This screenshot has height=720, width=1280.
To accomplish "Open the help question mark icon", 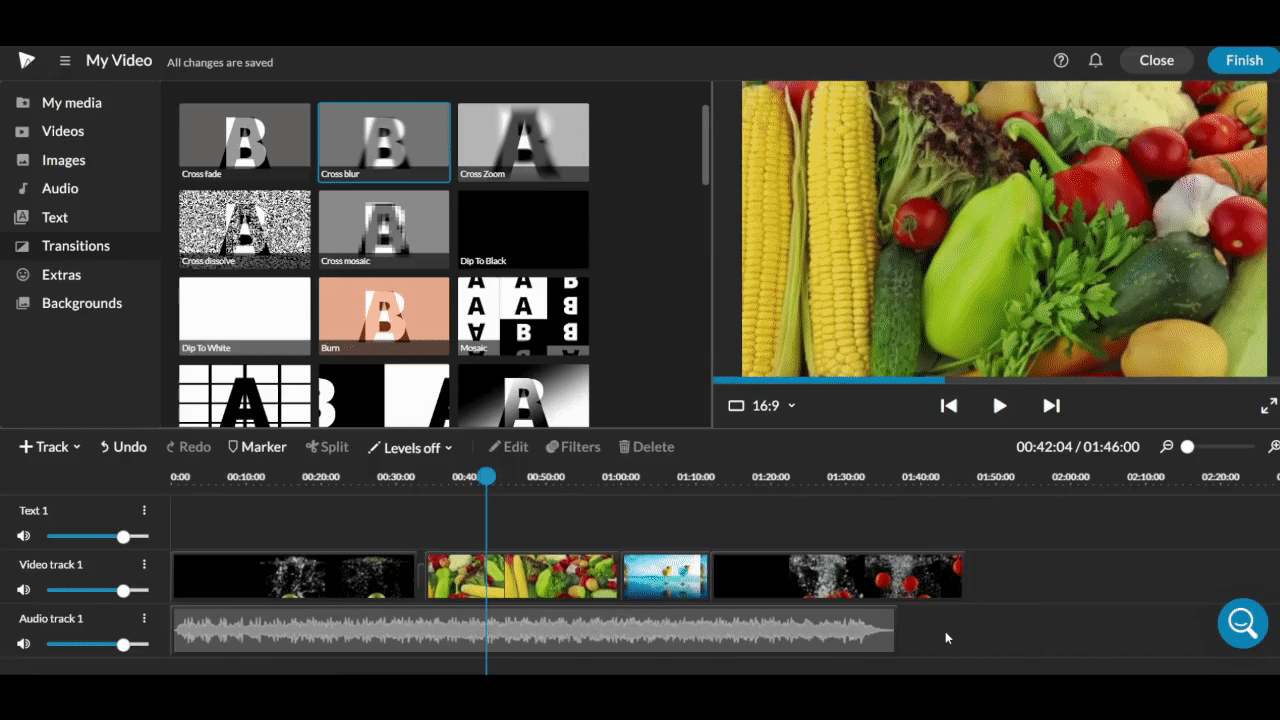I will [x=1061, y=61].
